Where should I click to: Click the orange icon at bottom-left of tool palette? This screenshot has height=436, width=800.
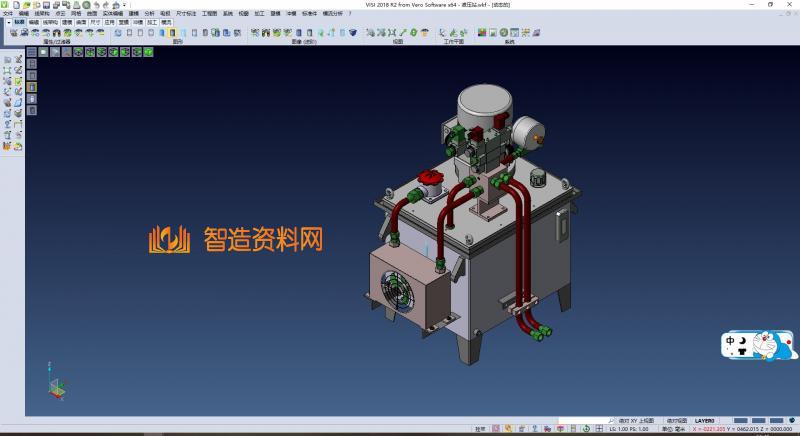click(x=7, y=146)
